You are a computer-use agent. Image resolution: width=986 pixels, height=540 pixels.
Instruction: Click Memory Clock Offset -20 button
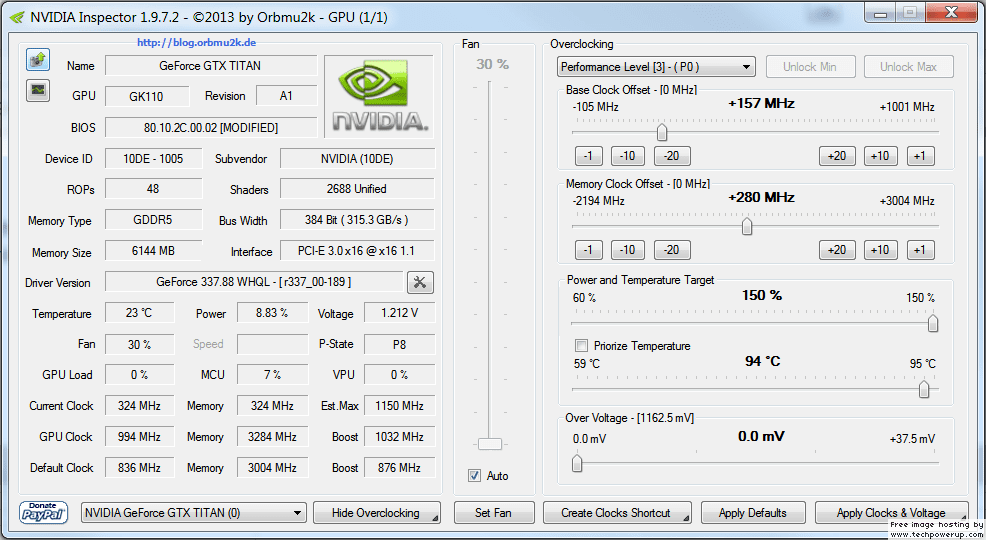pos(672,250)
